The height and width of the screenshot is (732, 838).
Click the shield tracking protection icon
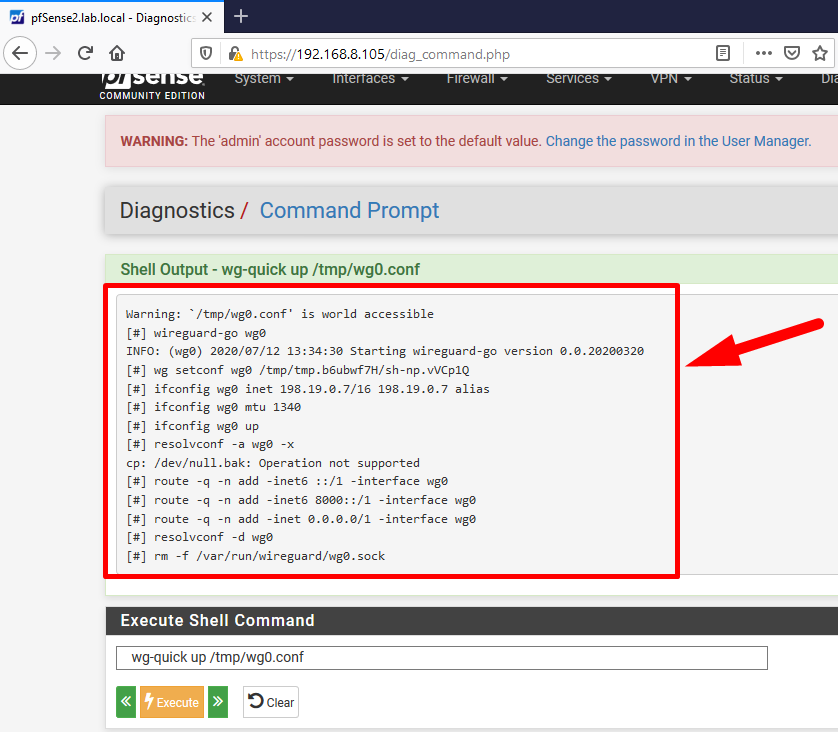(x=206, y=54)
